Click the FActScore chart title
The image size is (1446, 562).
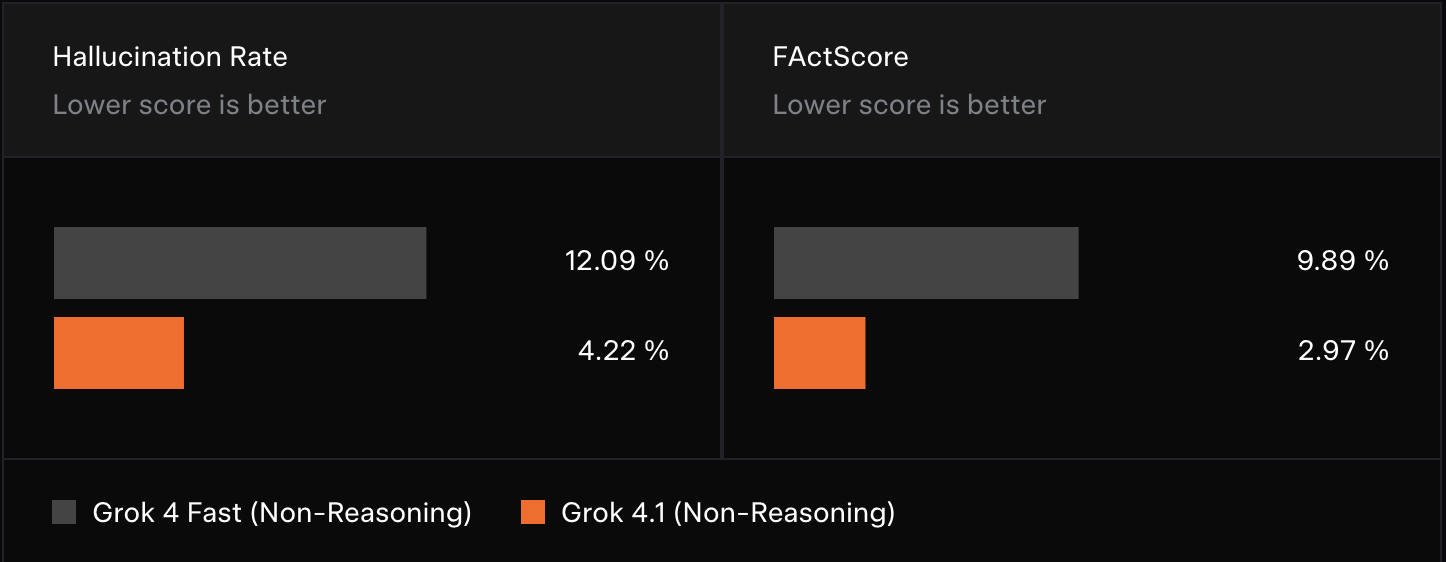coord(840,57)
